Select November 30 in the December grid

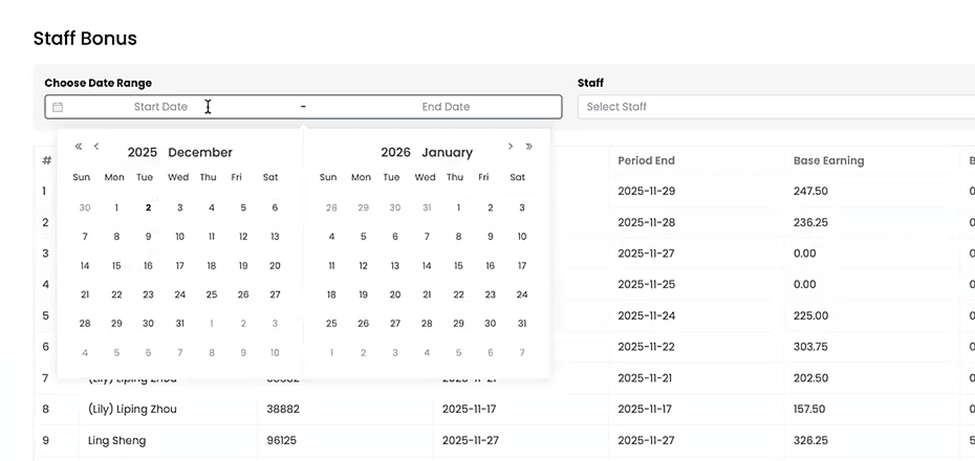click(85, 208)
